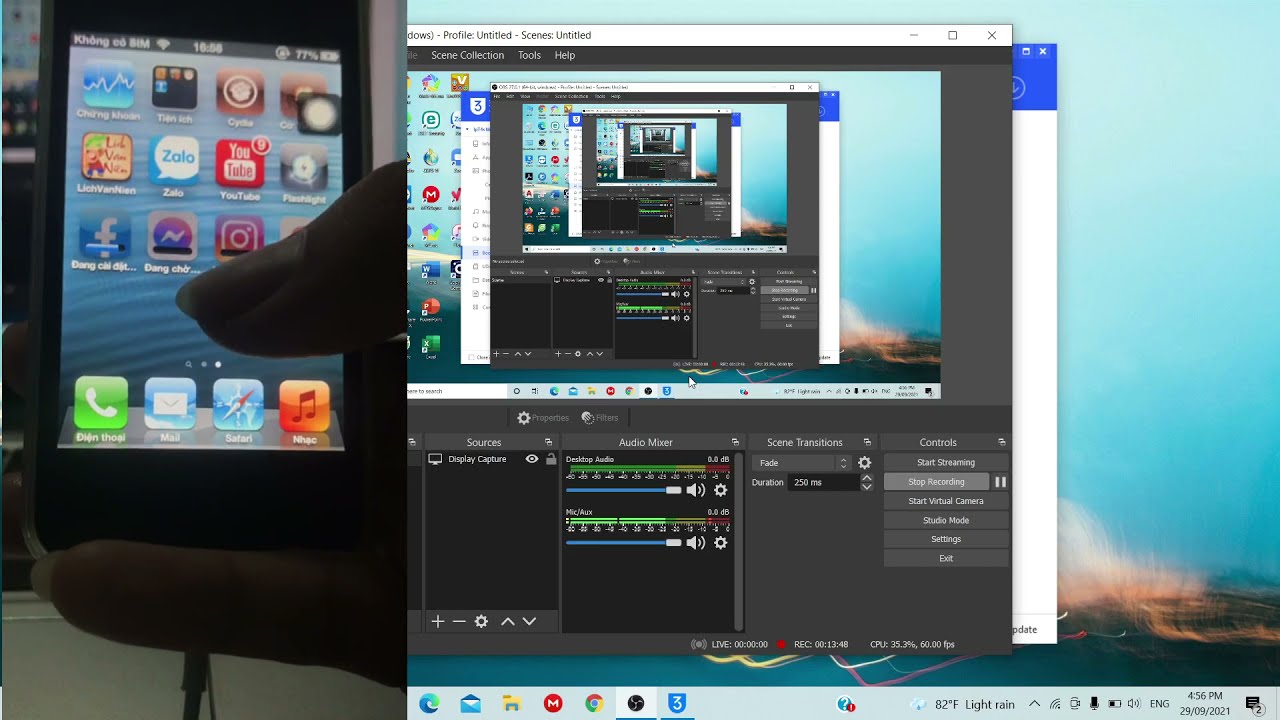This screenshot has height=720, width=1280.
Task: Pause the recording with pause icon
Action: (1000, 482)
